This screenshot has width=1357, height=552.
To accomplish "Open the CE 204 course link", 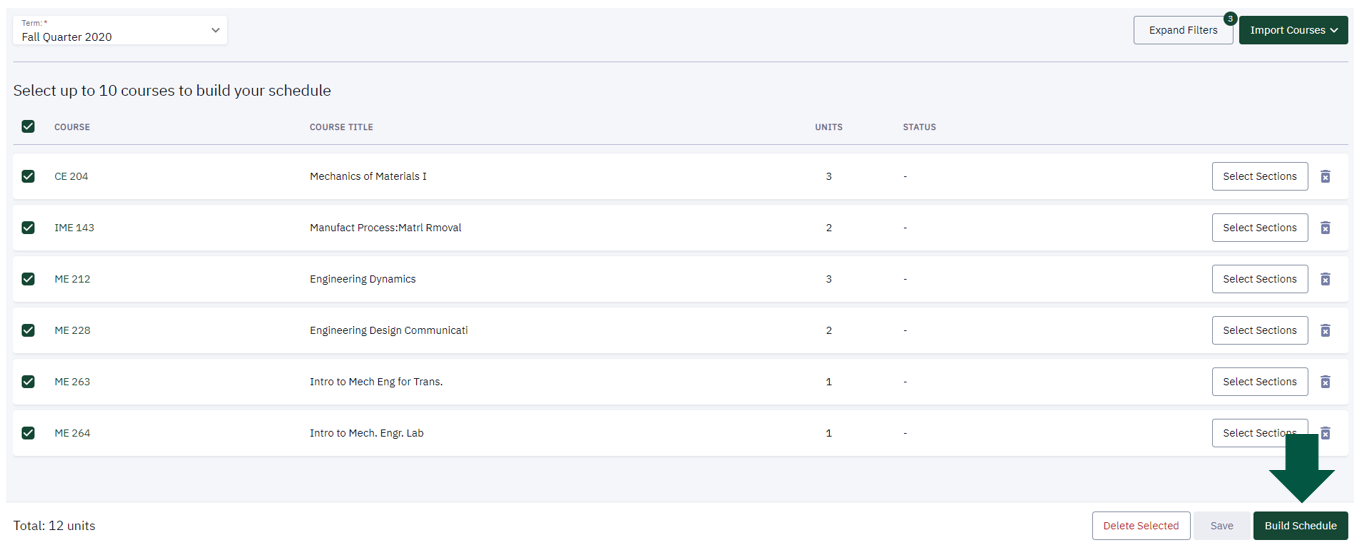I will [71, 176].
